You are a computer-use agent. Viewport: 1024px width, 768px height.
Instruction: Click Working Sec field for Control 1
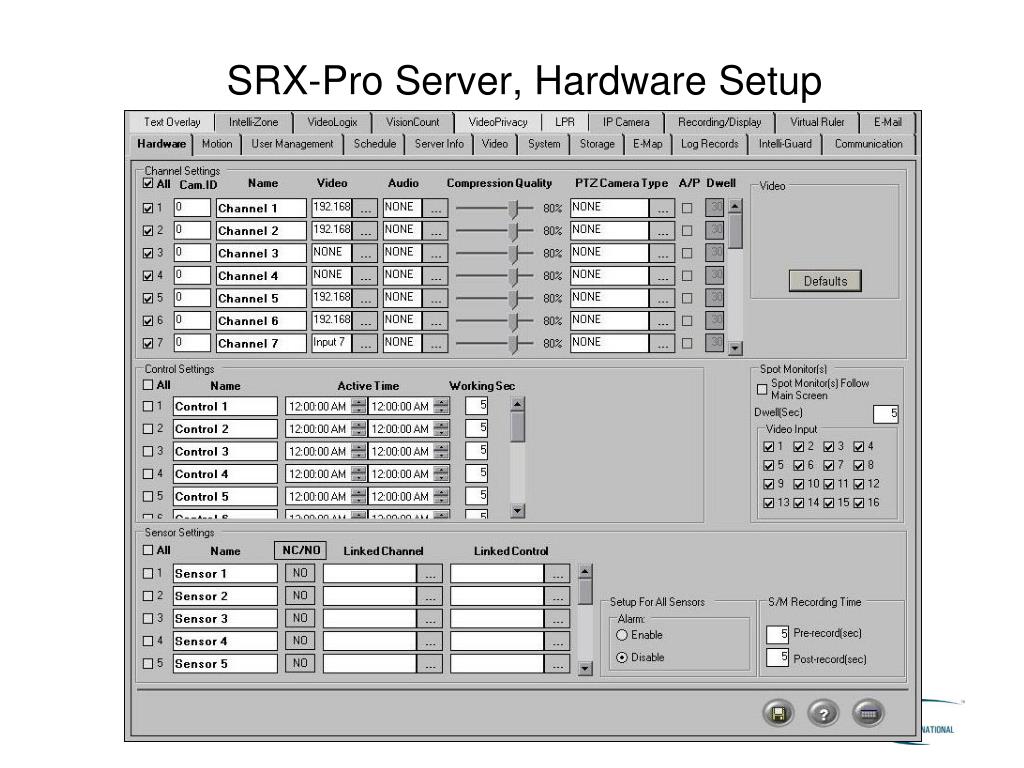coord(477,406)
